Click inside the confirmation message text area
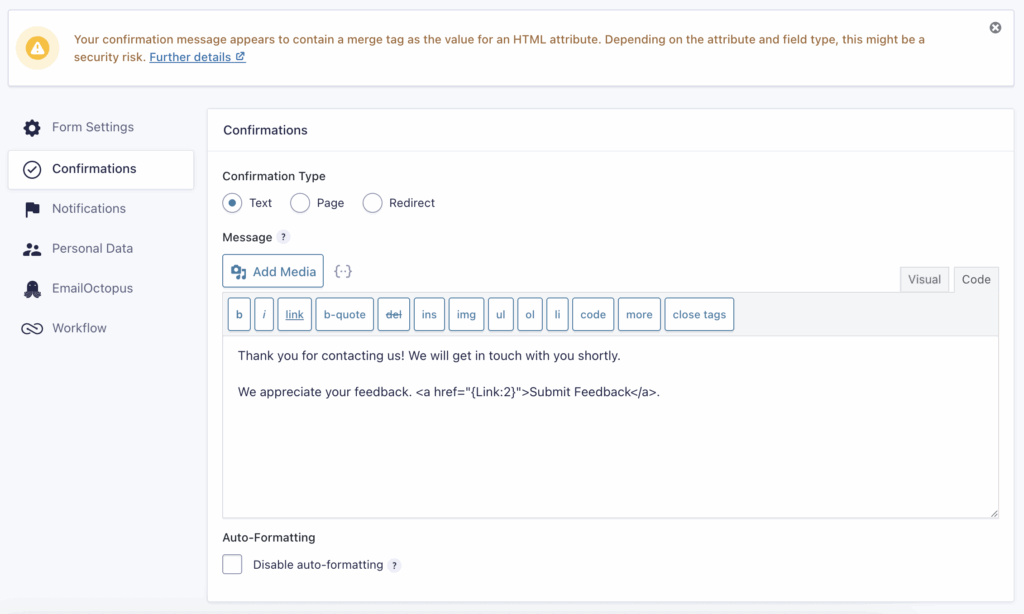 point(610,450)
